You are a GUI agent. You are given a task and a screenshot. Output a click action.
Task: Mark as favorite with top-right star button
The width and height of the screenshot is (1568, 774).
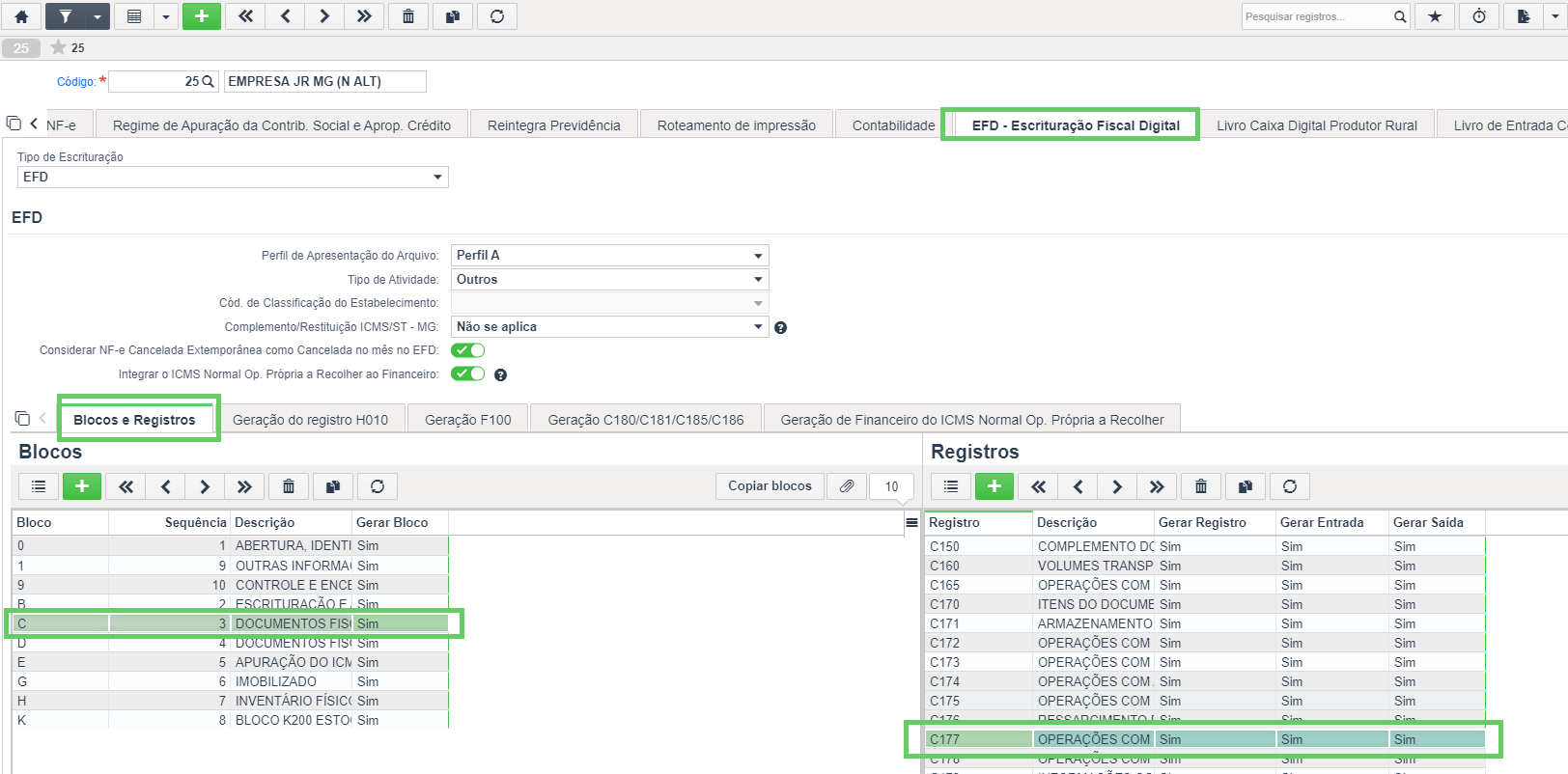pyautogui.click(x=1436, y=16)
